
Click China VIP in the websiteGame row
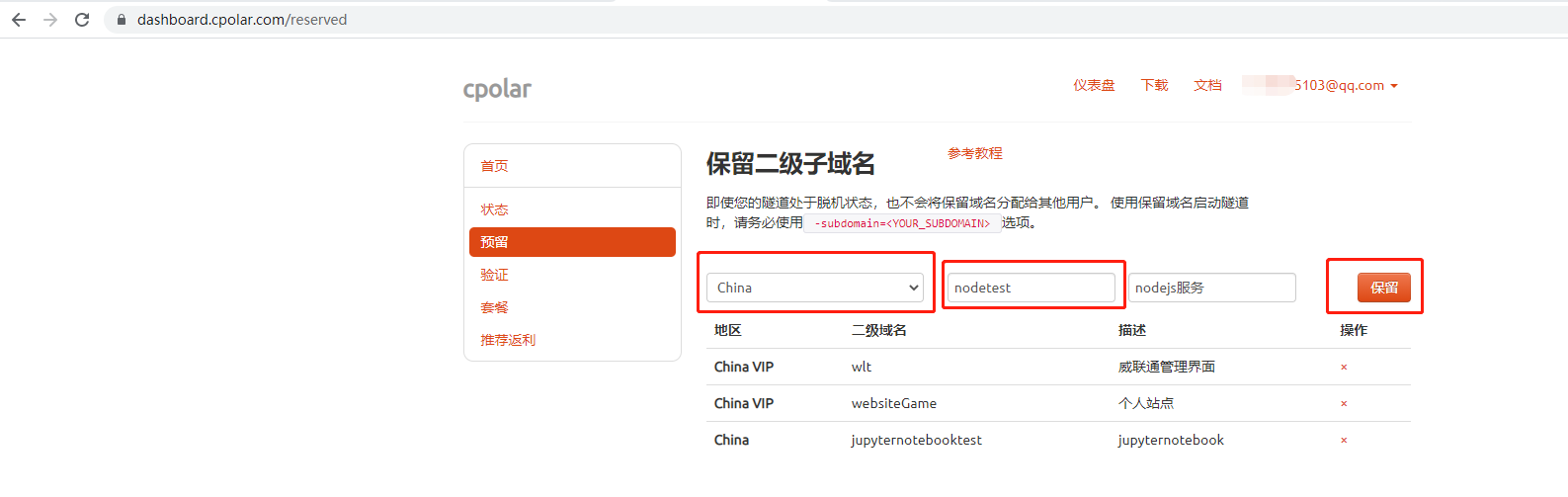[744, 403]
